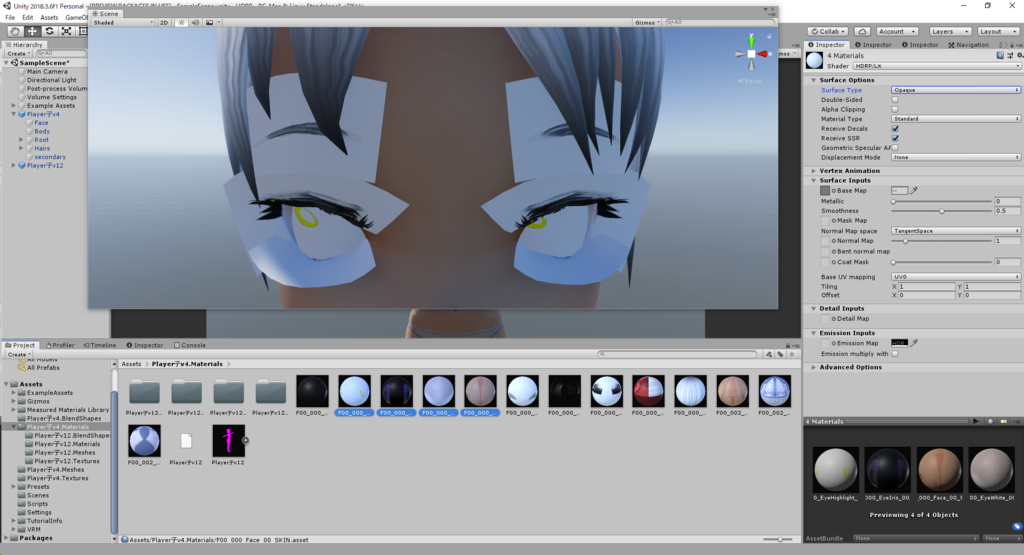Image resolution: width=1024 pixels, height=555 pixels.
Task: Select the white PlayerFv12 document asset
Action: 186,441
